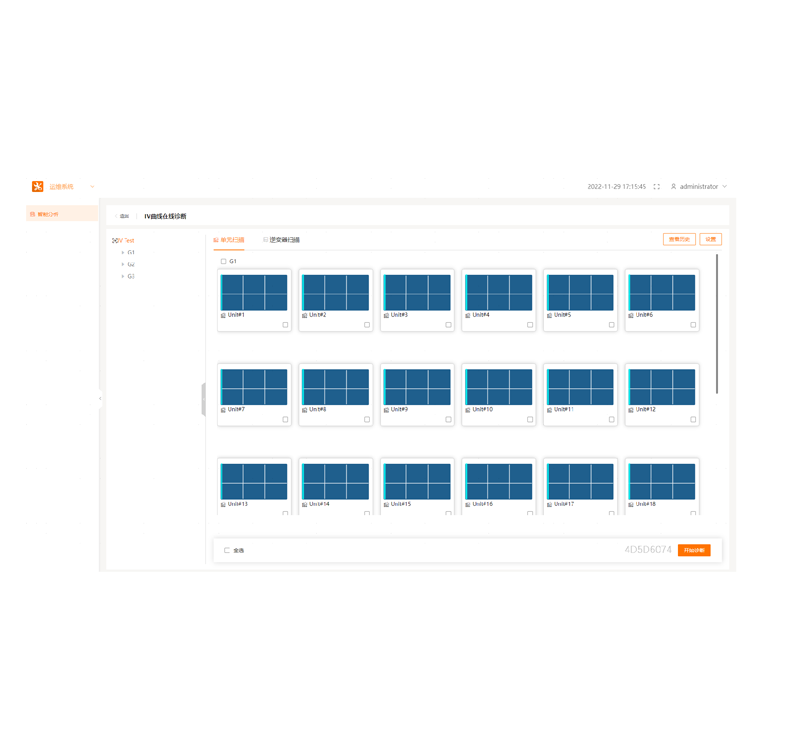Expand the G2 tree node
The width and height of the screenshot is (800, 740).
pyautogui.click(x=121, y=264)
